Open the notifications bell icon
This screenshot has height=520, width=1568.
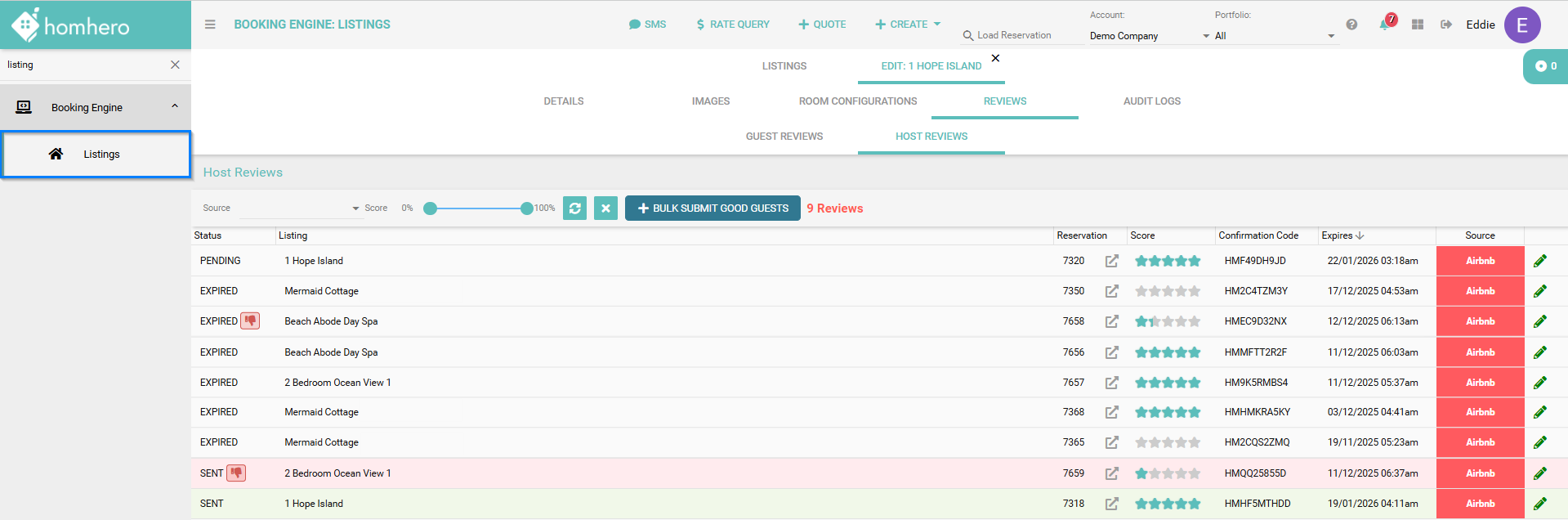1385,25
